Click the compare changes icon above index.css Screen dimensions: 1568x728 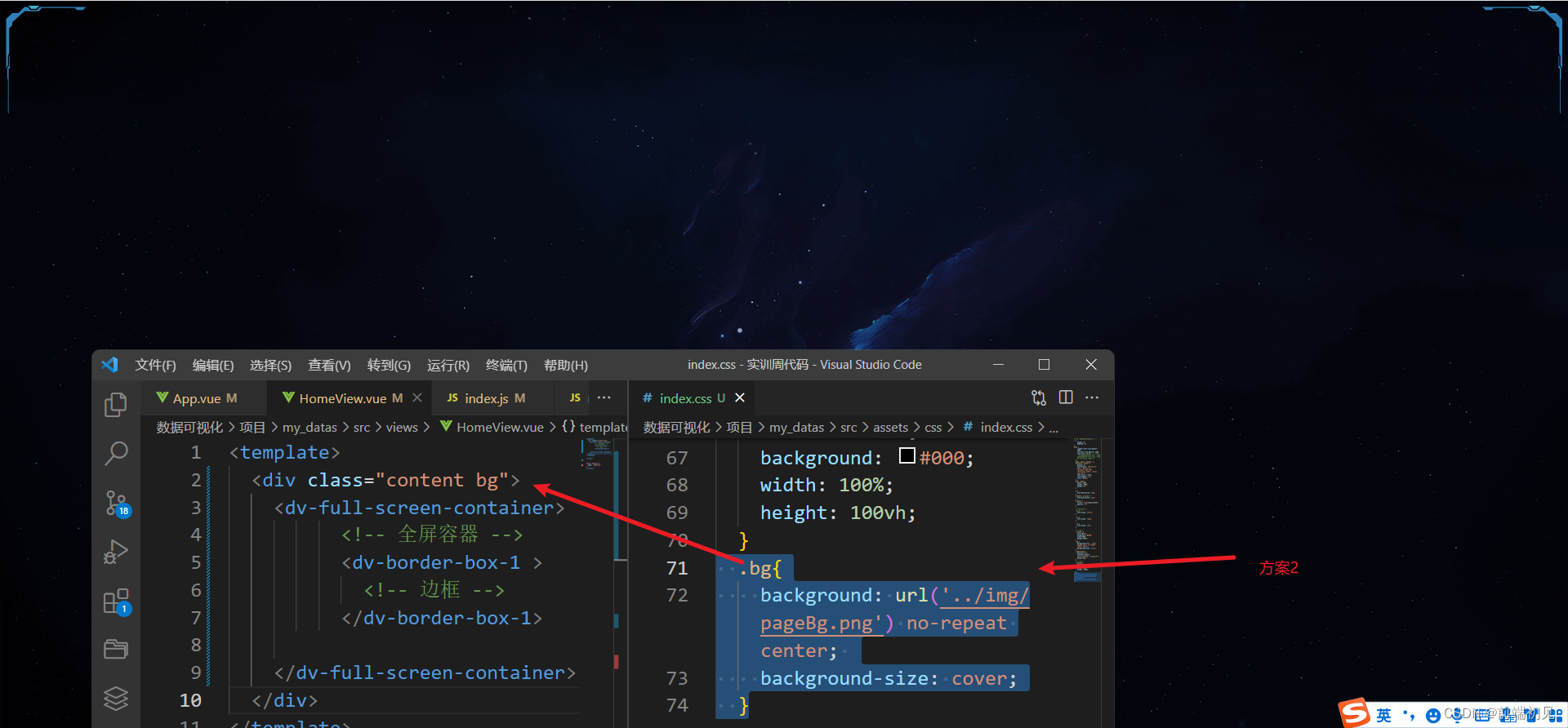pyautogui.click(x=1039, y=397)
